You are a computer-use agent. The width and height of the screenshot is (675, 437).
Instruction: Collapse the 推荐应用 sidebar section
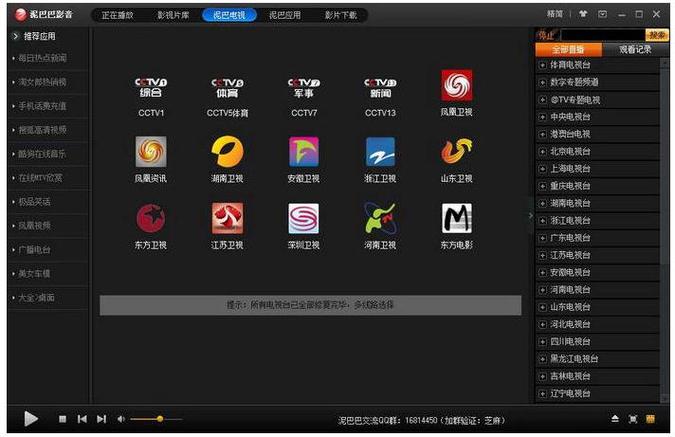coord(16,36)
